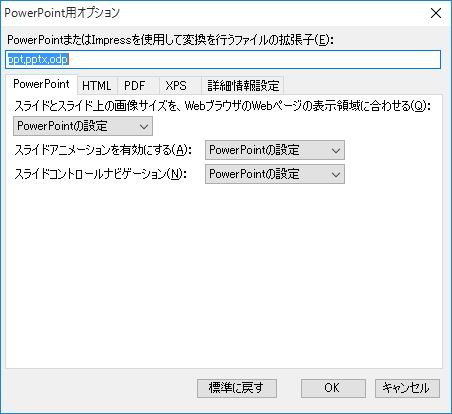
Task: Open the スライドアニメーションを有効にする dropdown
Action: 275,150
